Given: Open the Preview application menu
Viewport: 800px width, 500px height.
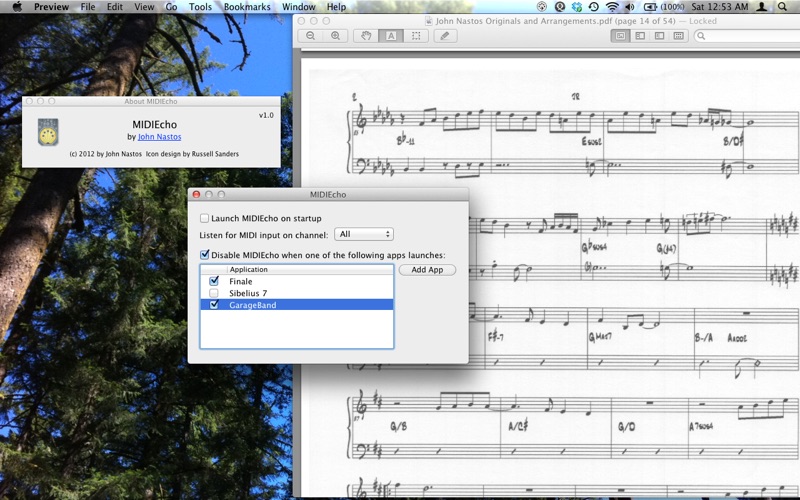Looking at the screenshot, I should click(x=52, y=7).
